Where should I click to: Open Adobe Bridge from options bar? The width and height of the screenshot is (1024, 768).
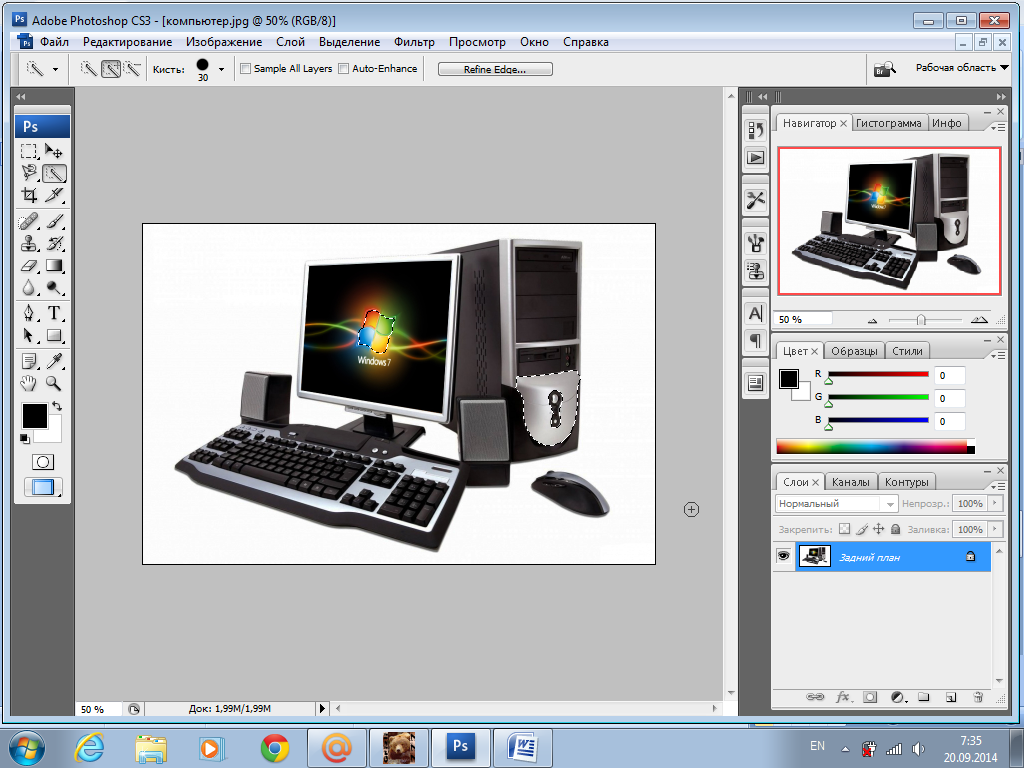pyautogui.click(x=885, y=68)
